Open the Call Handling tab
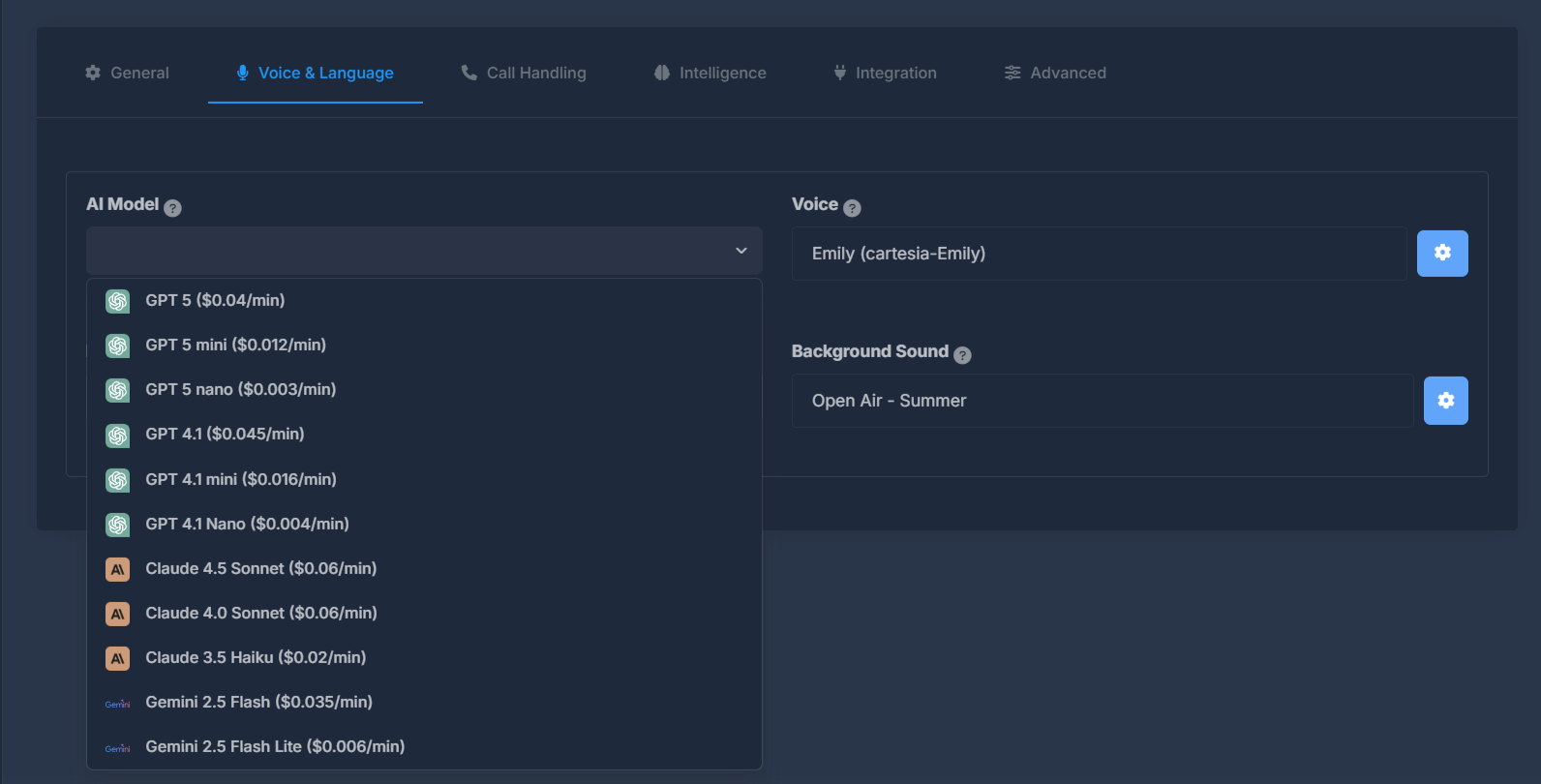Viewport: 1541px width, 784px height. tap(524, 73)
